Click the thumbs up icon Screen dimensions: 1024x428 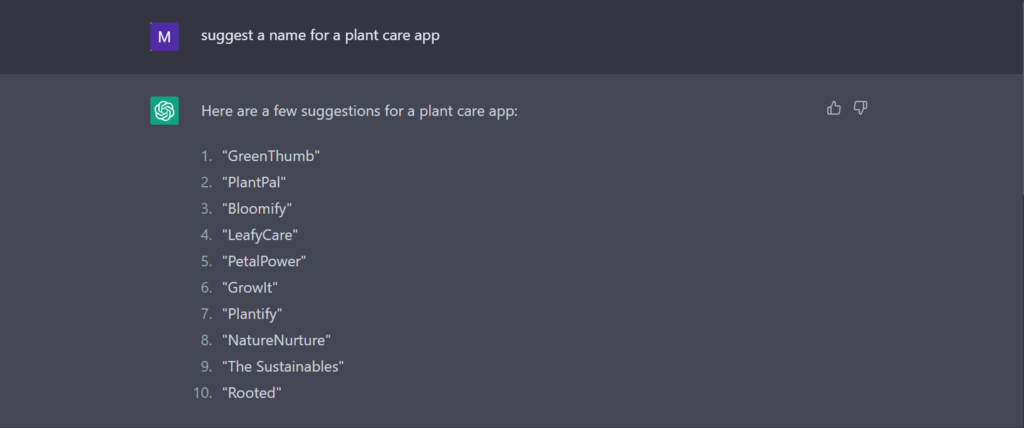(834, 108)
